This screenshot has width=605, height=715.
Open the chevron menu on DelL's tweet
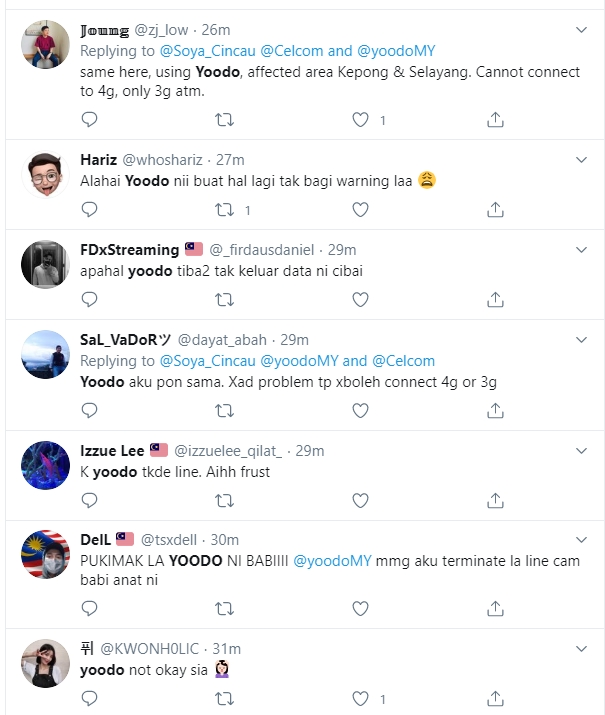coord(581,539)
